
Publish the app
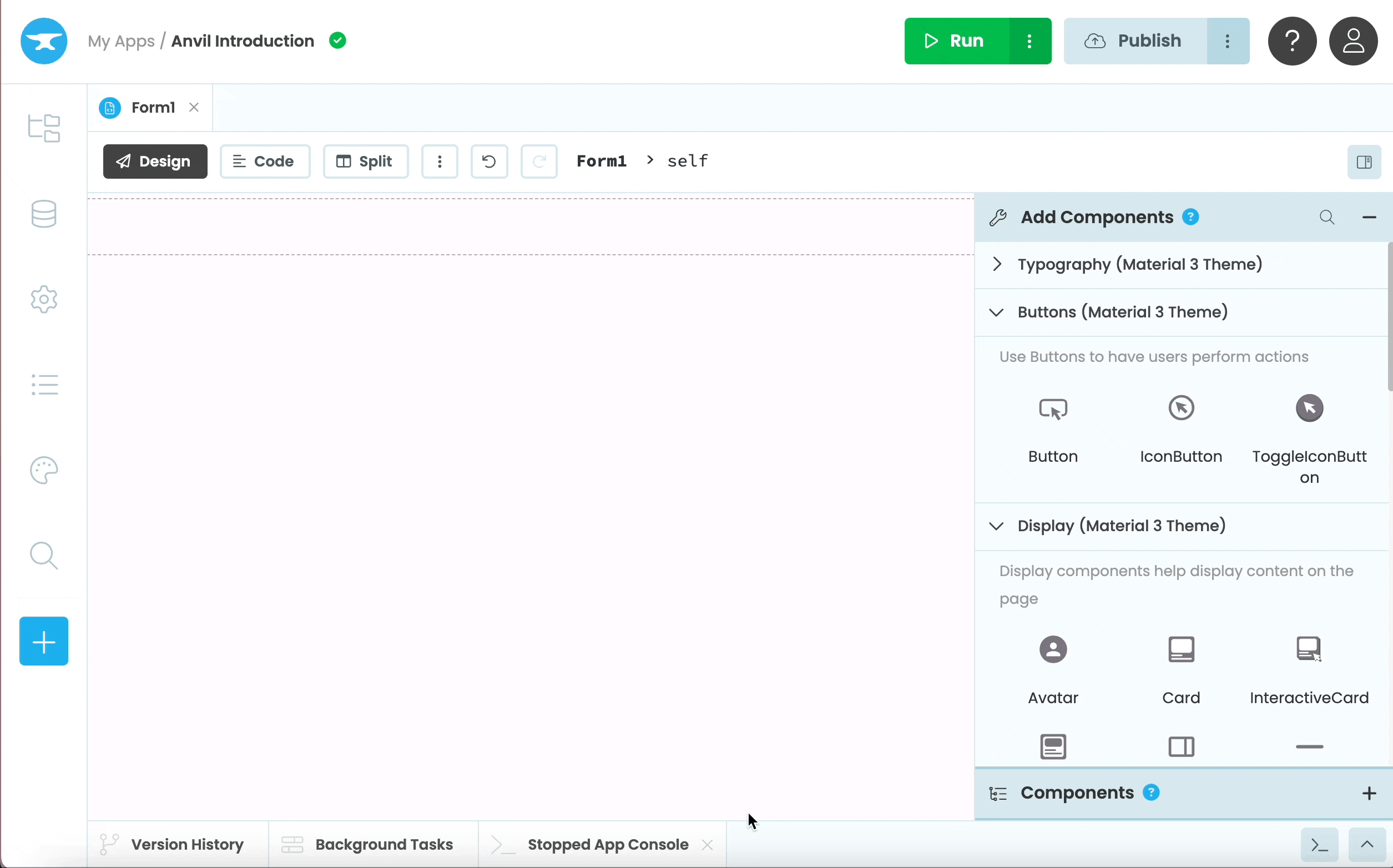1135,41
